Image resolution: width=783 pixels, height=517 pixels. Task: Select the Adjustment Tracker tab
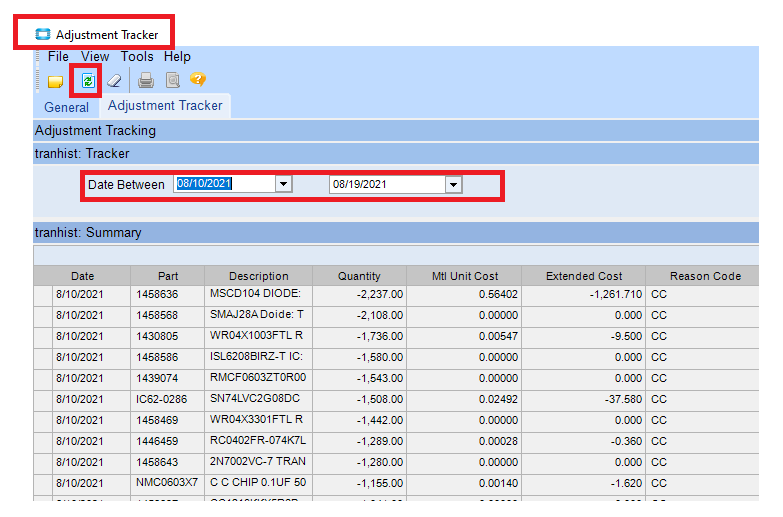pyautogui.click(x=165, y=105)
